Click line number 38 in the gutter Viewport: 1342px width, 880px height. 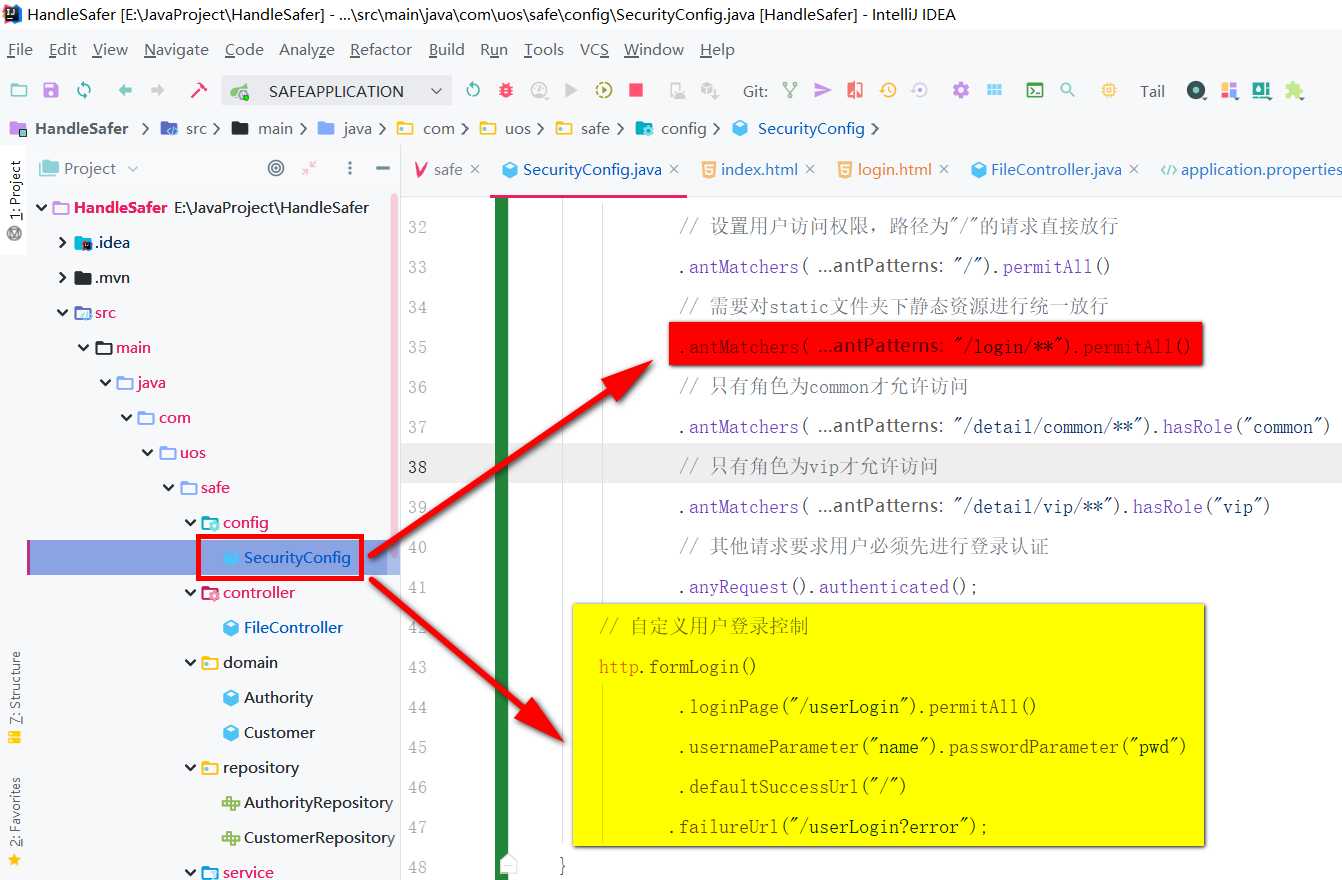point(417,467)
